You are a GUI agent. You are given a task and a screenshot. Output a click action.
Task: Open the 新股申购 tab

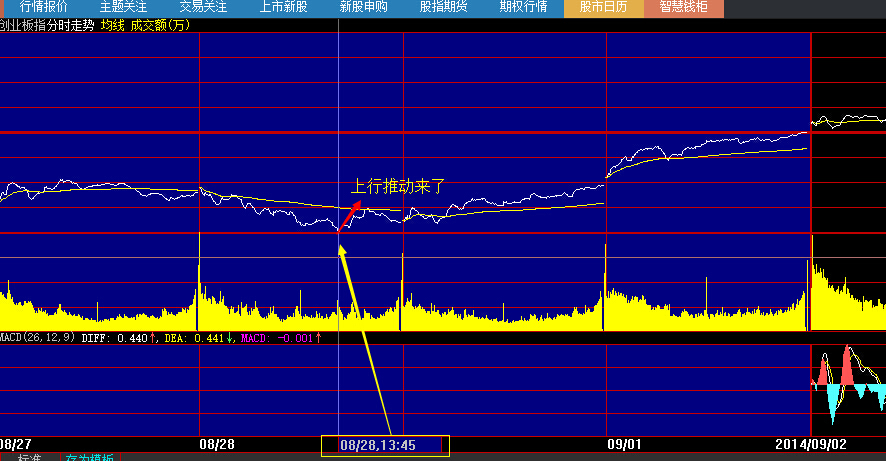pyautogui.click(x=363, y=8)
